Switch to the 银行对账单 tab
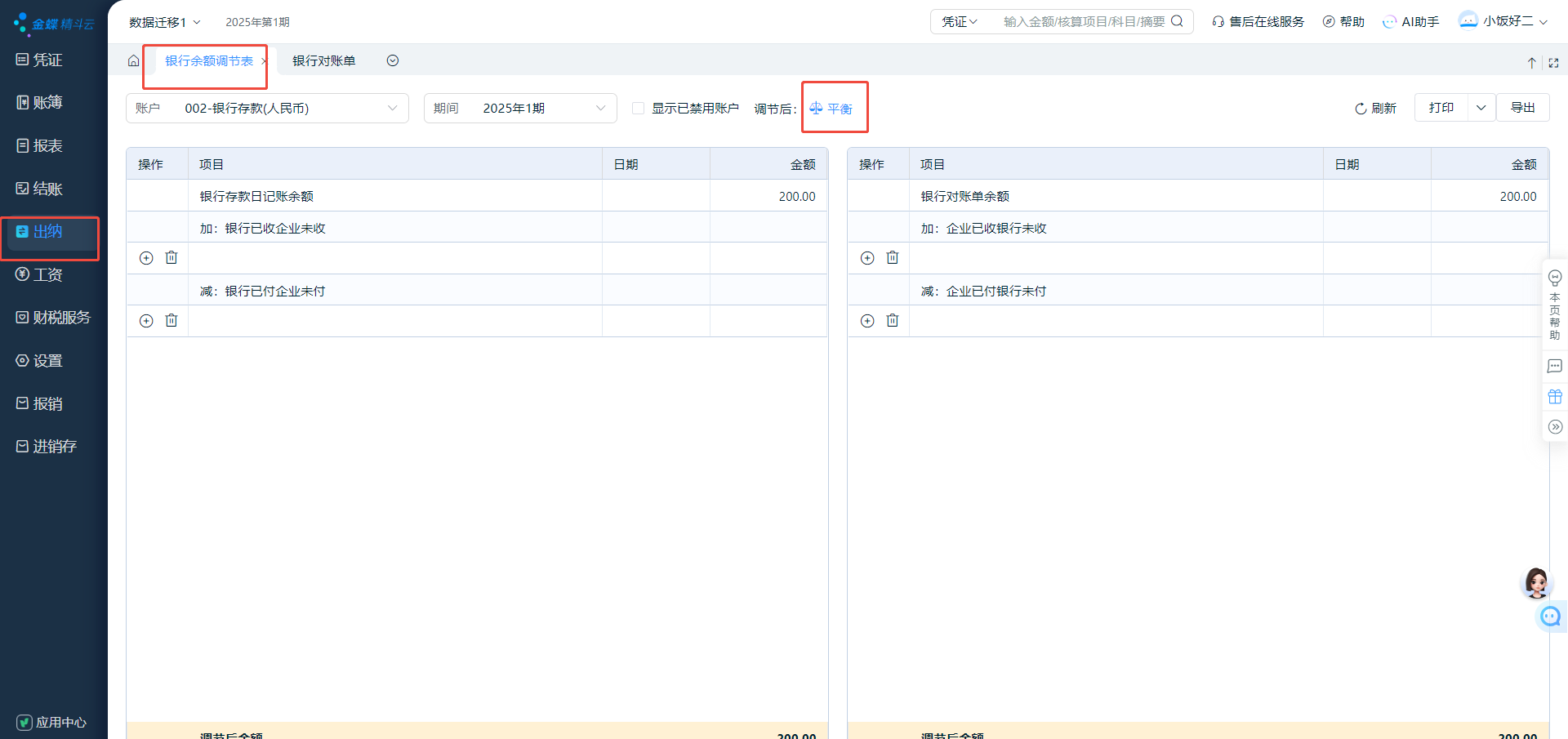1568x739 pixels. [x=324, y=61]
